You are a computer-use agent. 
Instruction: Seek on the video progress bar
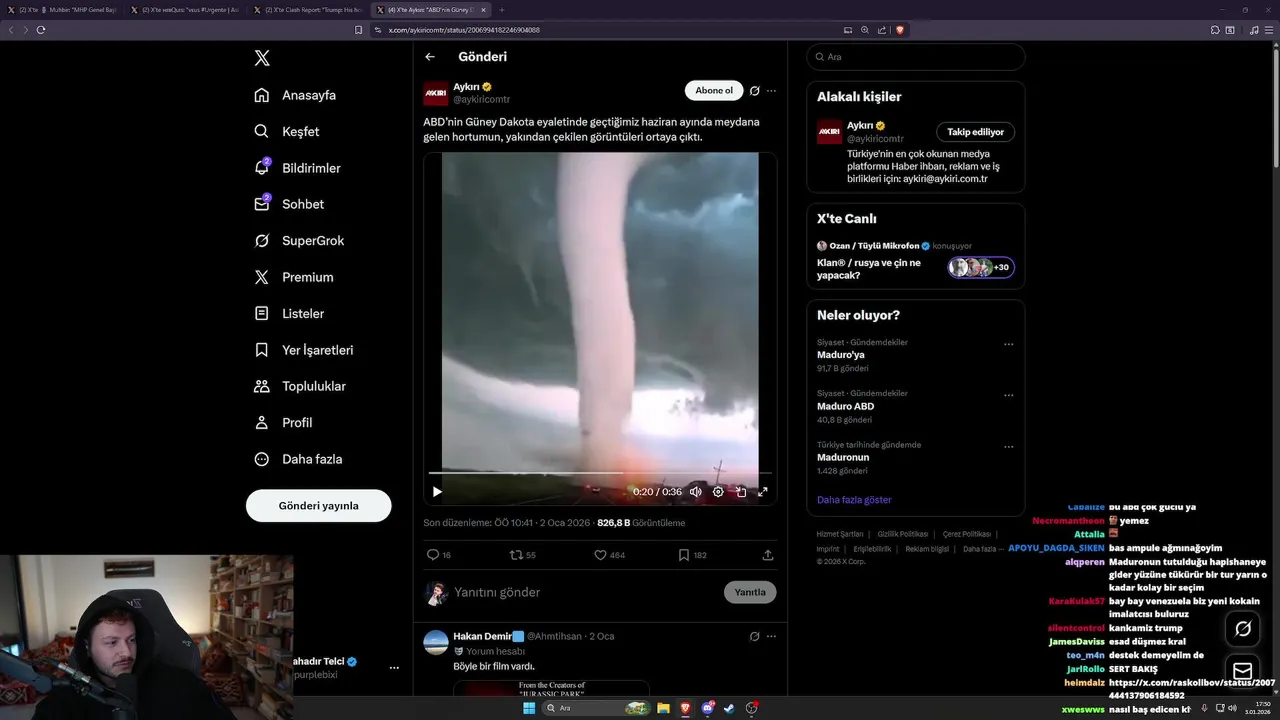coord(600,472)
